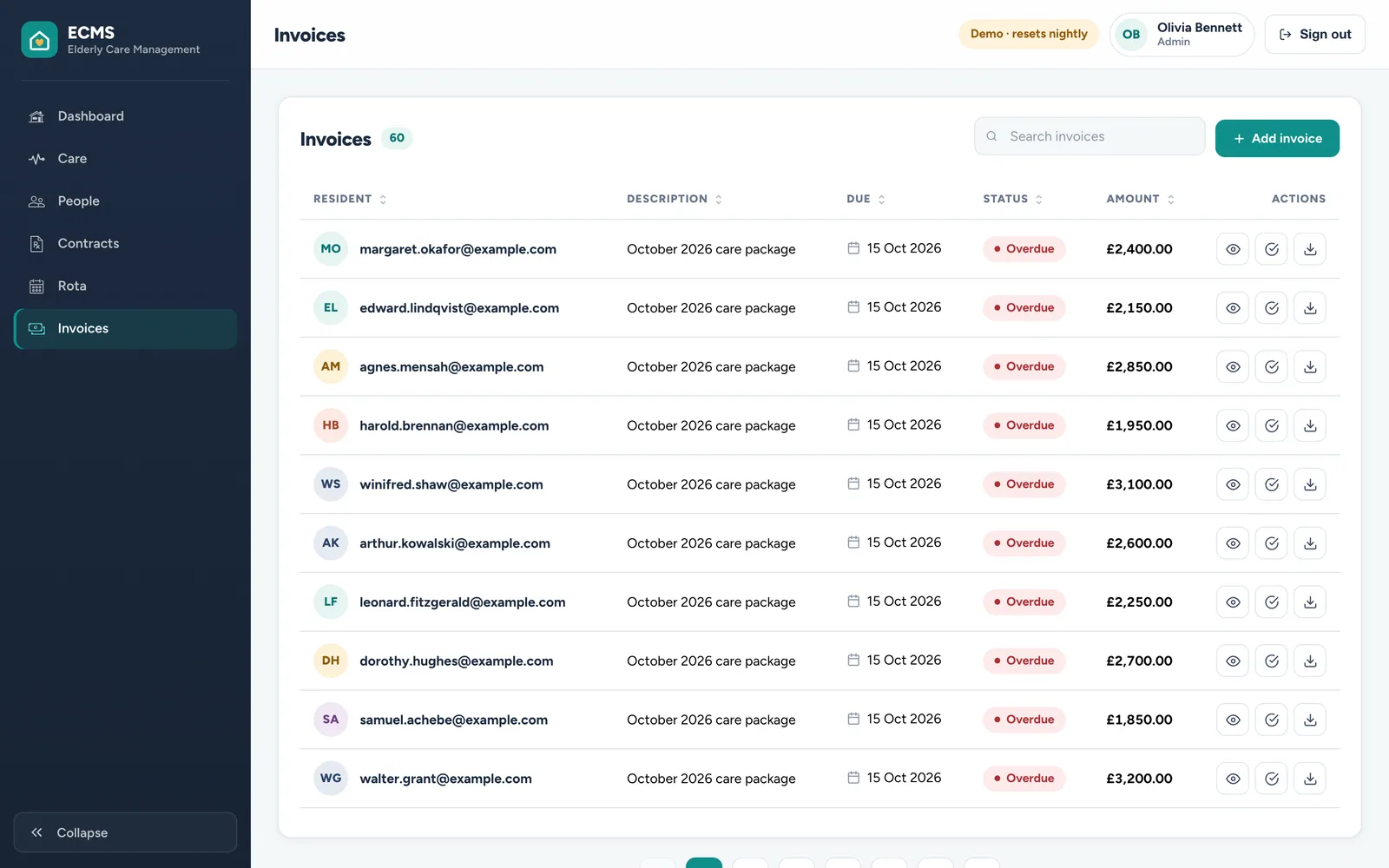View margaret.okafor invoice via eye icon

pyautogui.click(x=1233, y=249)
